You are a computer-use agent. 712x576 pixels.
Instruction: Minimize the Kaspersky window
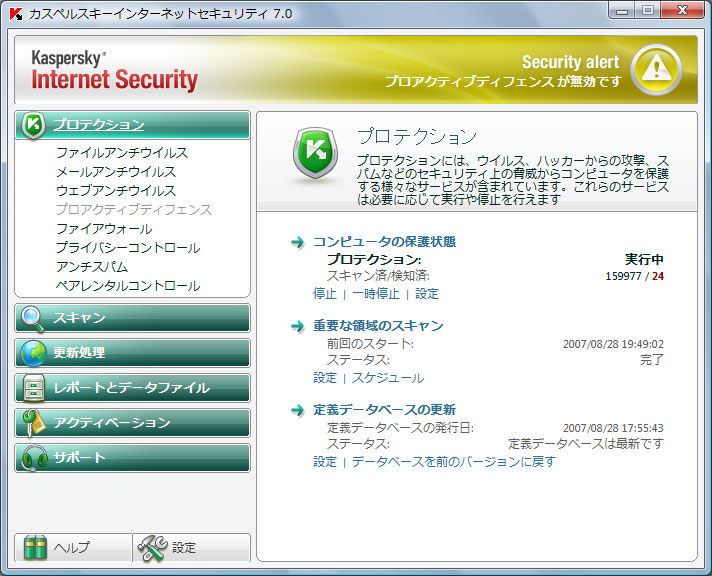[x=622, y=10]
